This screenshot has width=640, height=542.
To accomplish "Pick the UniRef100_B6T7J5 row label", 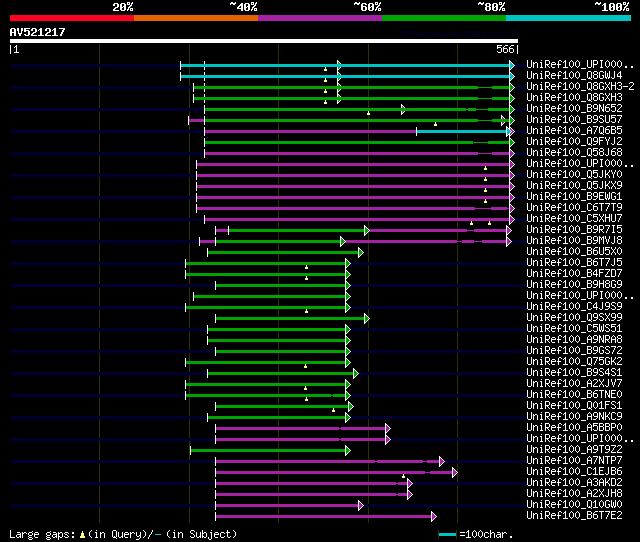I will [x=574, y=263].
